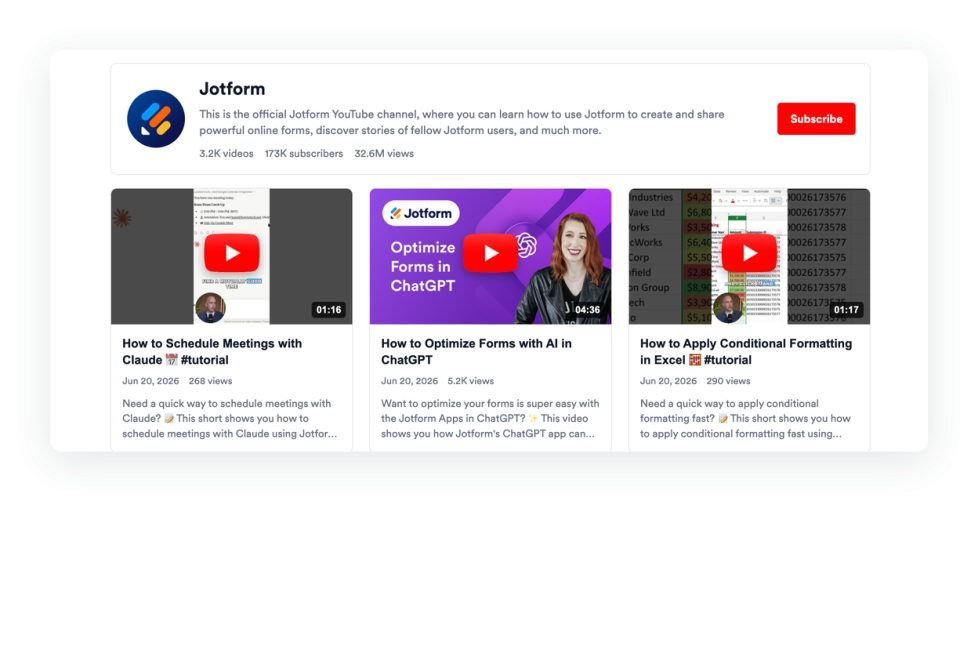Click the Jotform channel logo avatar

click(x=156, y=118)
